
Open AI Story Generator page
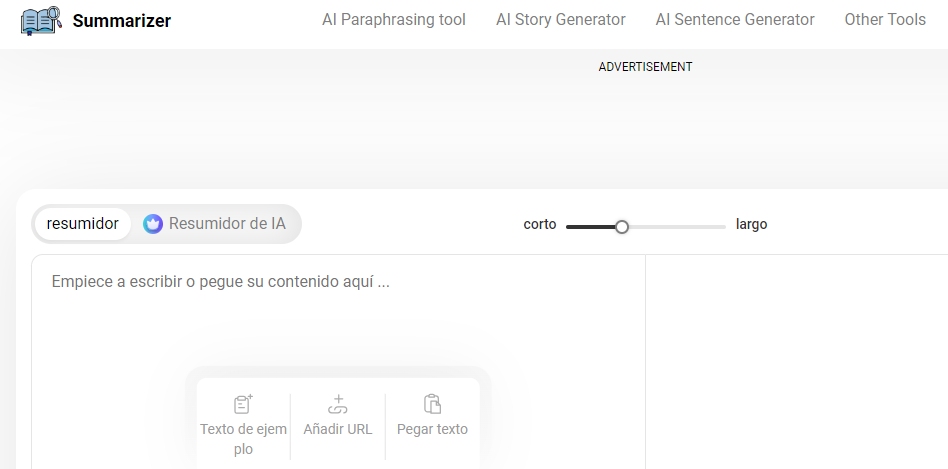click(560, 20)
